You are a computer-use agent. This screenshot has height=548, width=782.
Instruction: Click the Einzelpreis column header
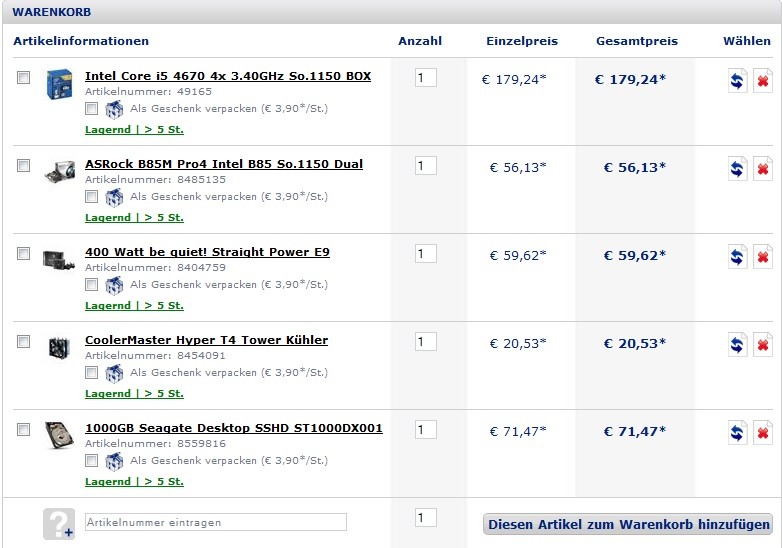click(x=522, y=41)
